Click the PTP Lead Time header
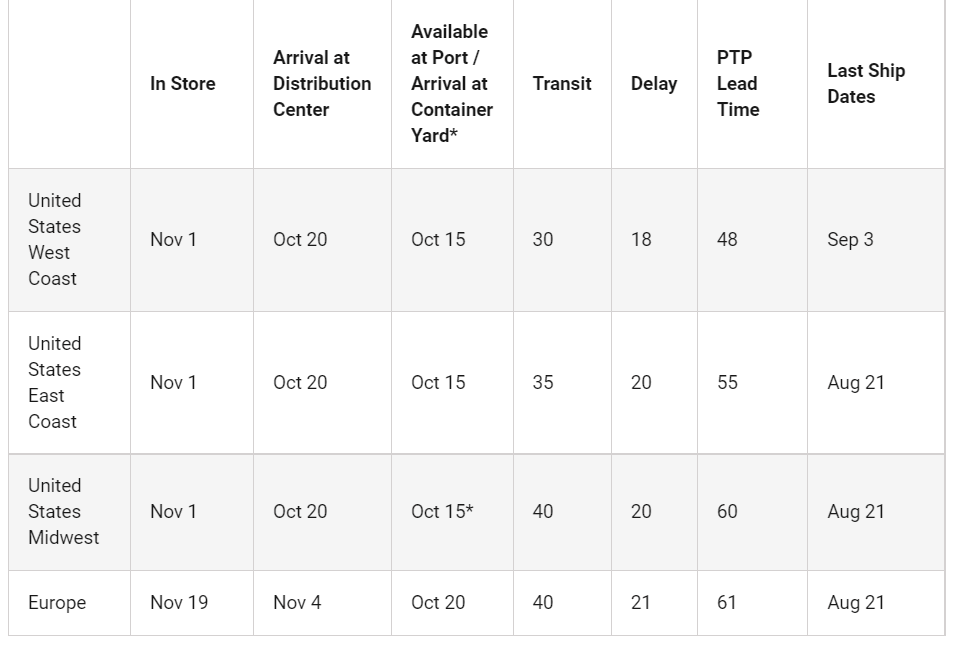 pyautogui.click(x=738, y=84)
